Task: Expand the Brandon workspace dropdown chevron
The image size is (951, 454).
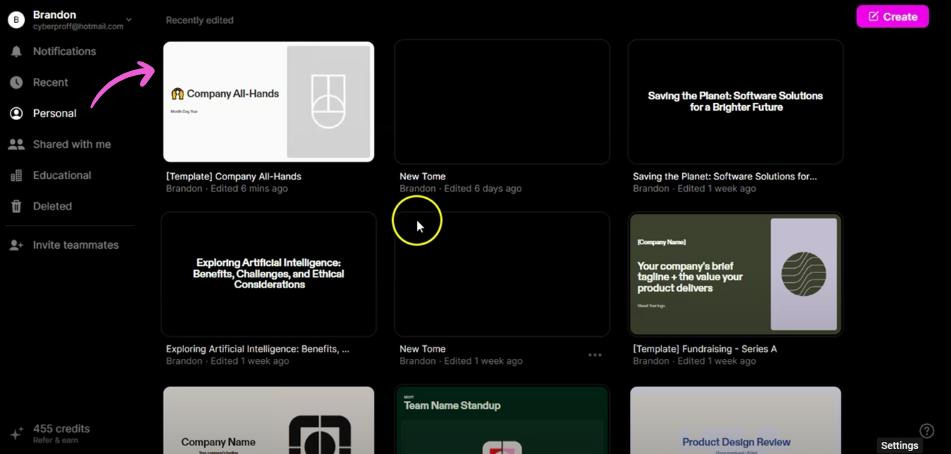Action: tap(129, 20)
